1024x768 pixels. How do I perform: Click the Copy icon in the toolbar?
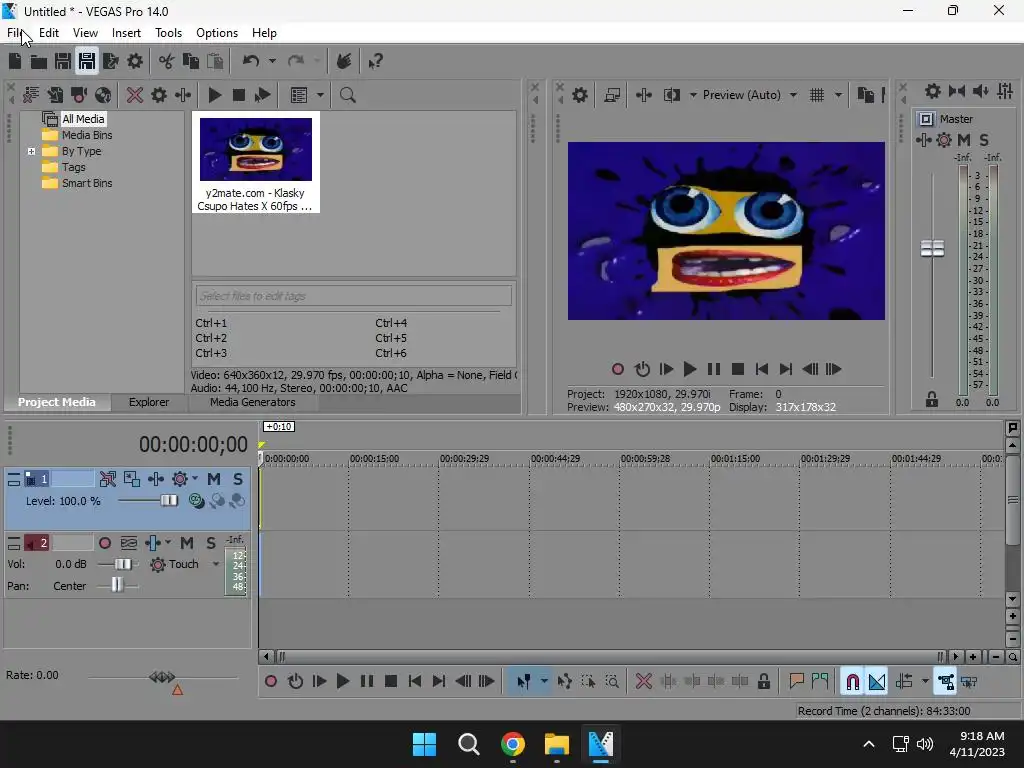191,61
